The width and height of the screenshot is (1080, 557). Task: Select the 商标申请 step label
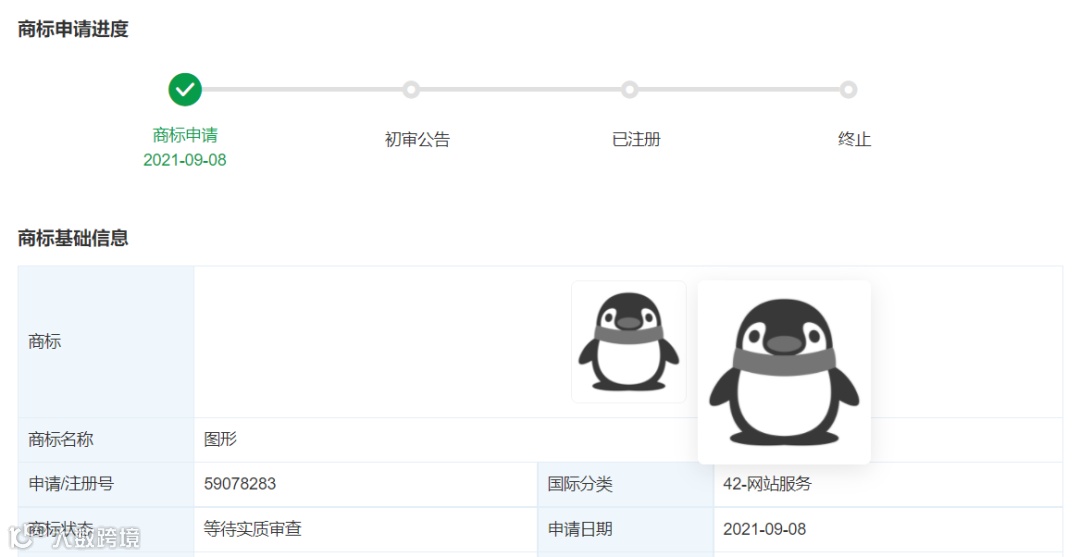185,135
